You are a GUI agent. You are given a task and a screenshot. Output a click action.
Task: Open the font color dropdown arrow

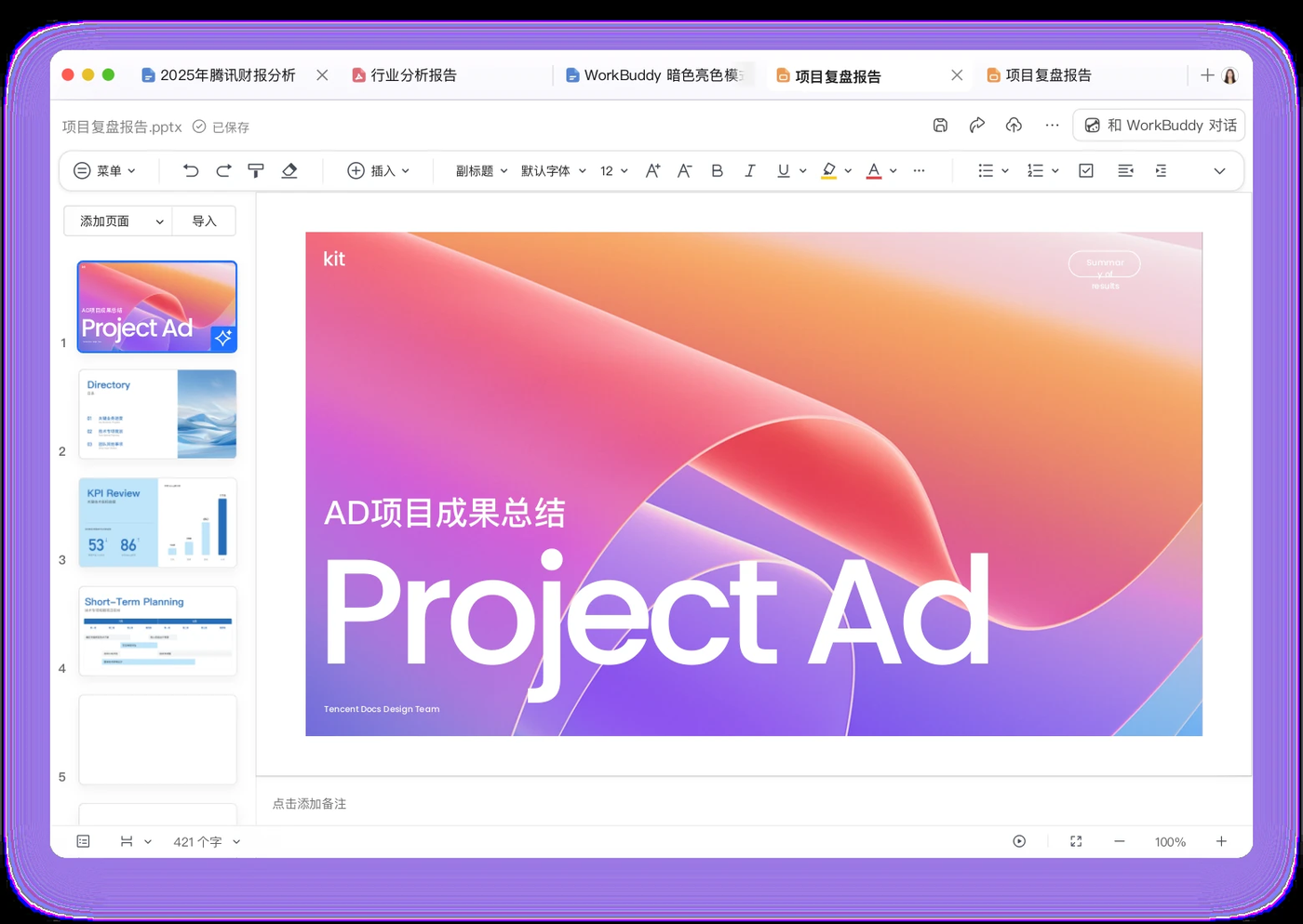(893, 171)
